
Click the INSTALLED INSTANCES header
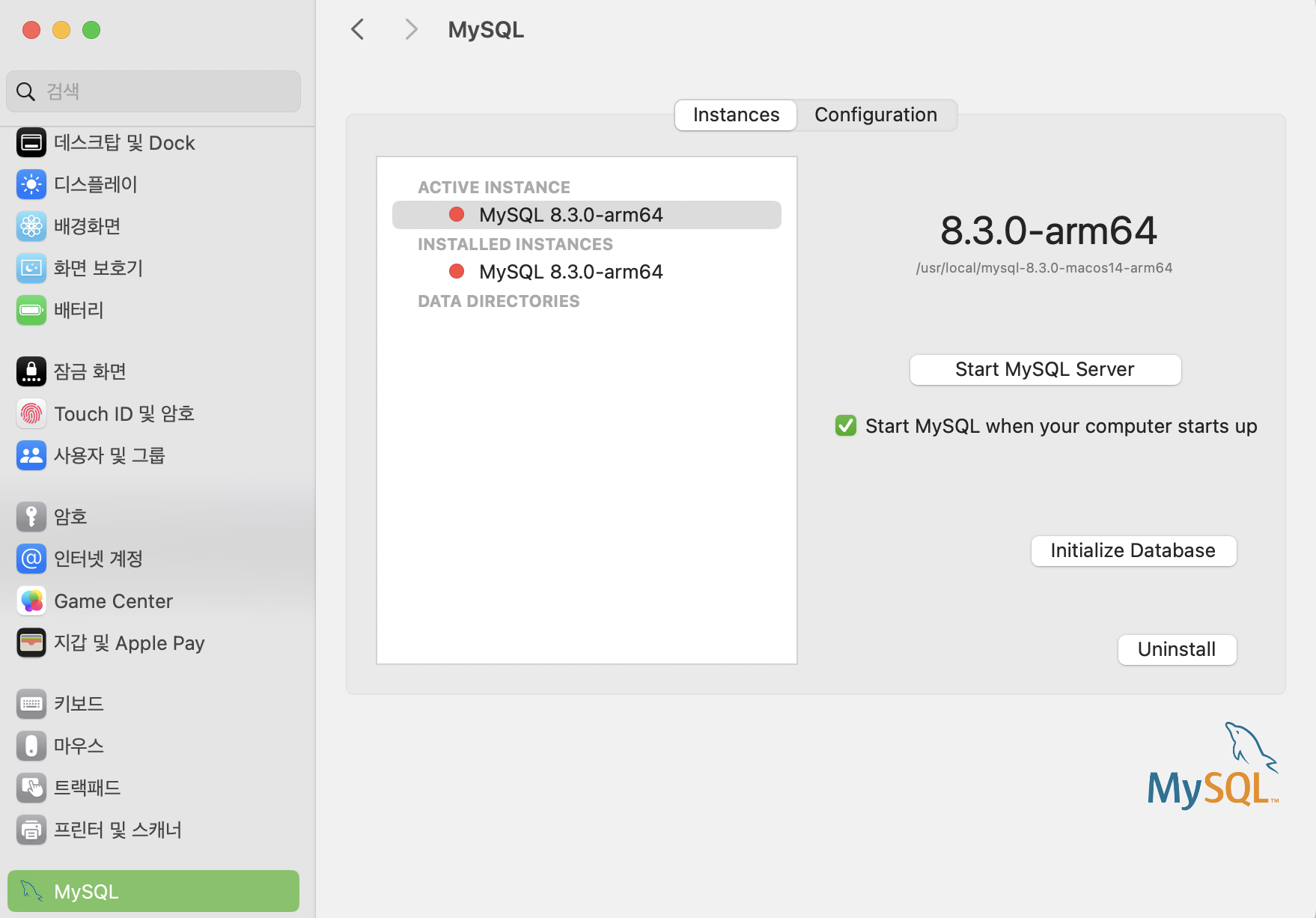pyautogui.click(x=515, y=244)
